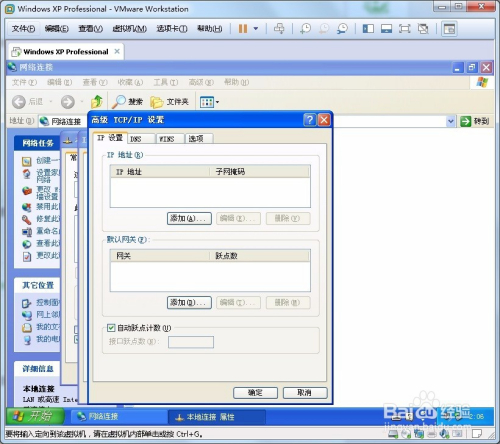Open VMware 选项卡(T) menu

click(x=172, y=29)
